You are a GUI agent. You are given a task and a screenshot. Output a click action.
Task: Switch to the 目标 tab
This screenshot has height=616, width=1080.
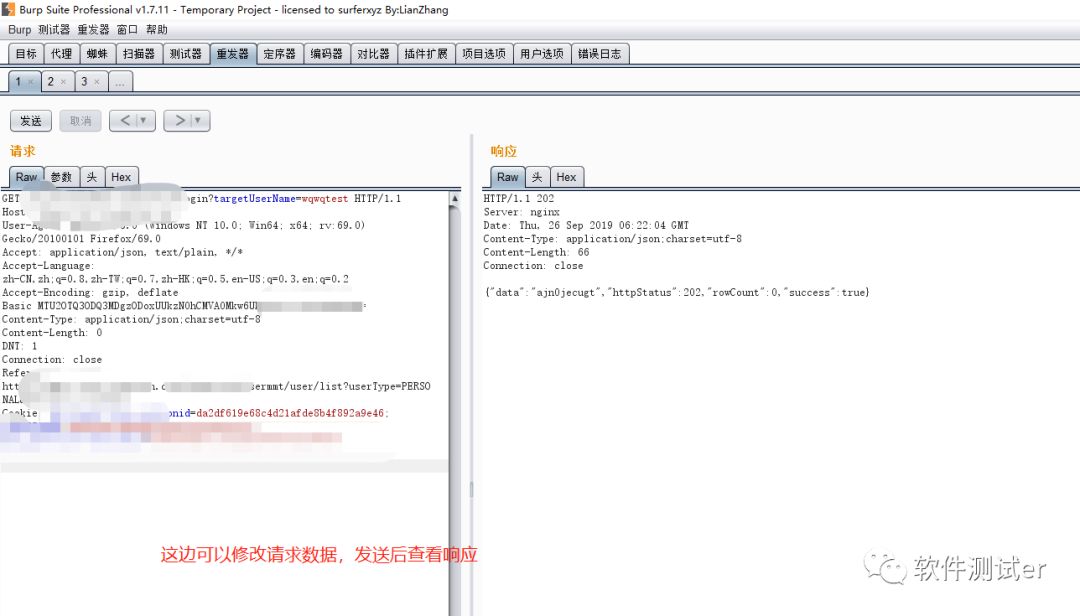pyautogui.click(x=26, y=54)
